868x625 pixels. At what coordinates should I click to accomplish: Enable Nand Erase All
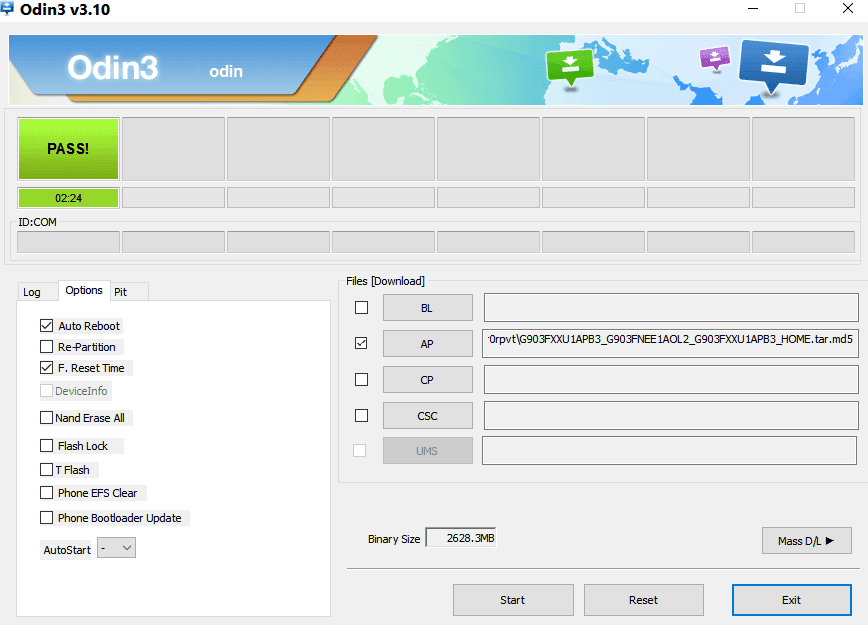tap(46, 417)
